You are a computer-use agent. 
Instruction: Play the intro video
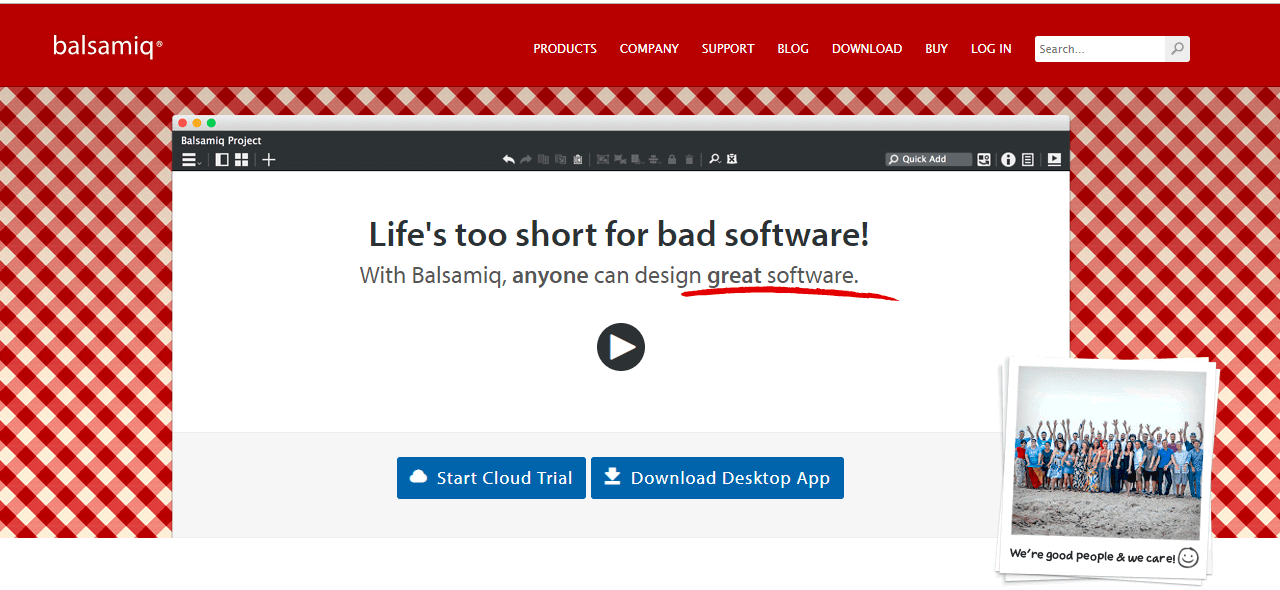click(621, 347)
